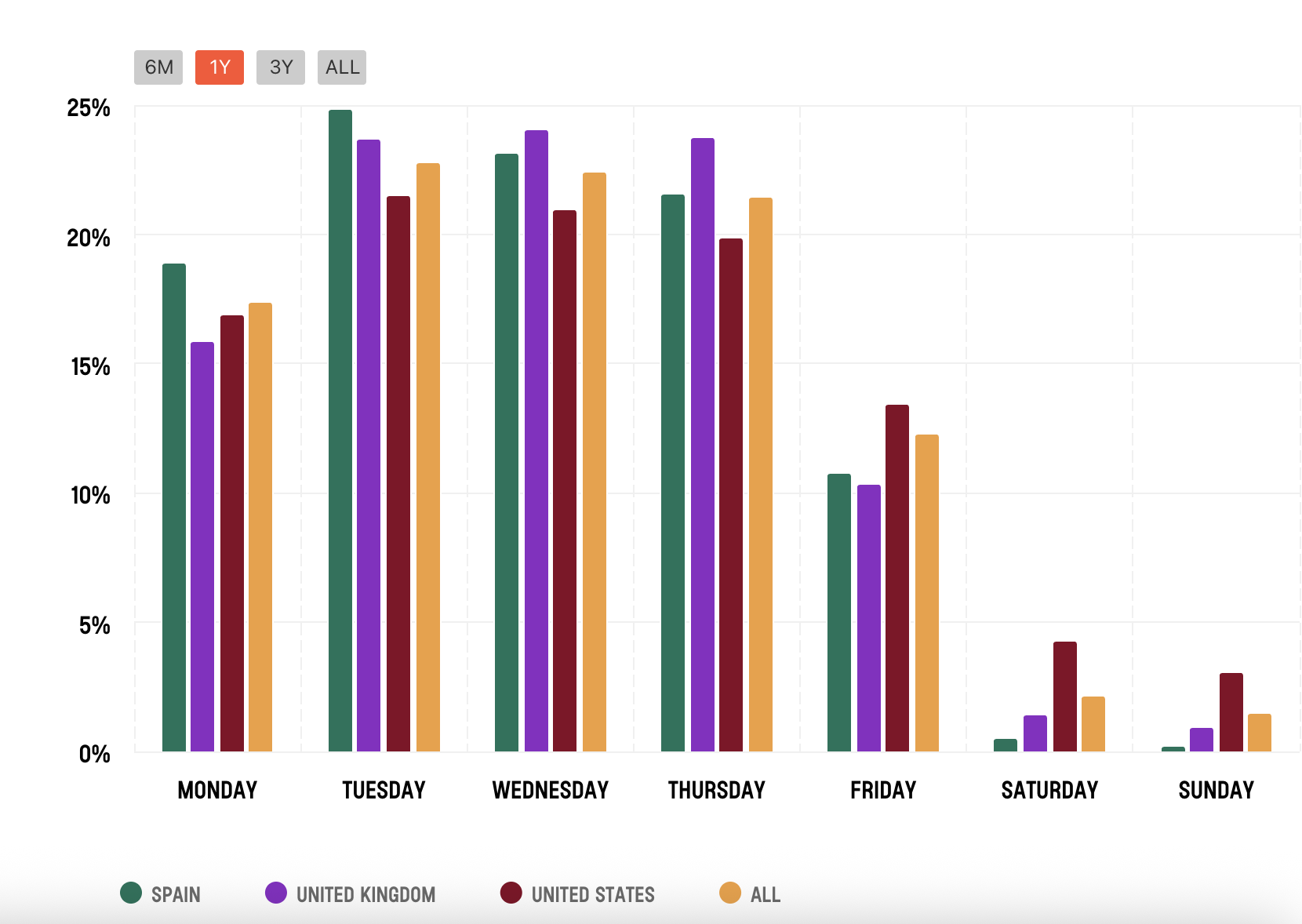Click the orange ALL legend swatch

(x=730, y=893)
